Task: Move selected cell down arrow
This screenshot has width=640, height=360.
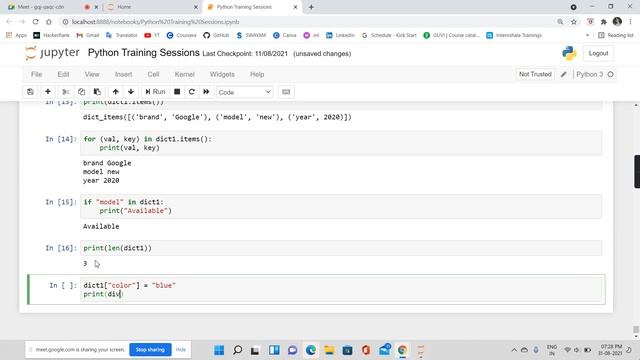Action: (x=131, y=92)
